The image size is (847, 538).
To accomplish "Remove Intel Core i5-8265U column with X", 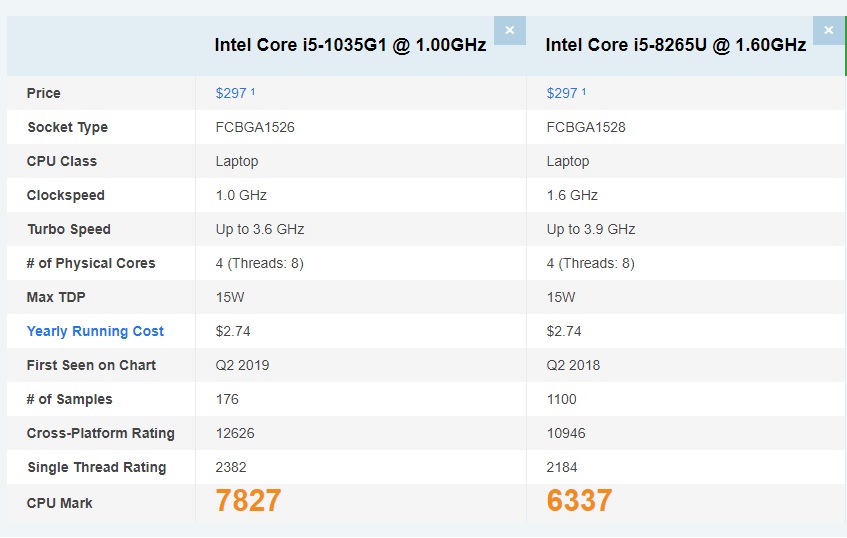I will tap(828, 30).
